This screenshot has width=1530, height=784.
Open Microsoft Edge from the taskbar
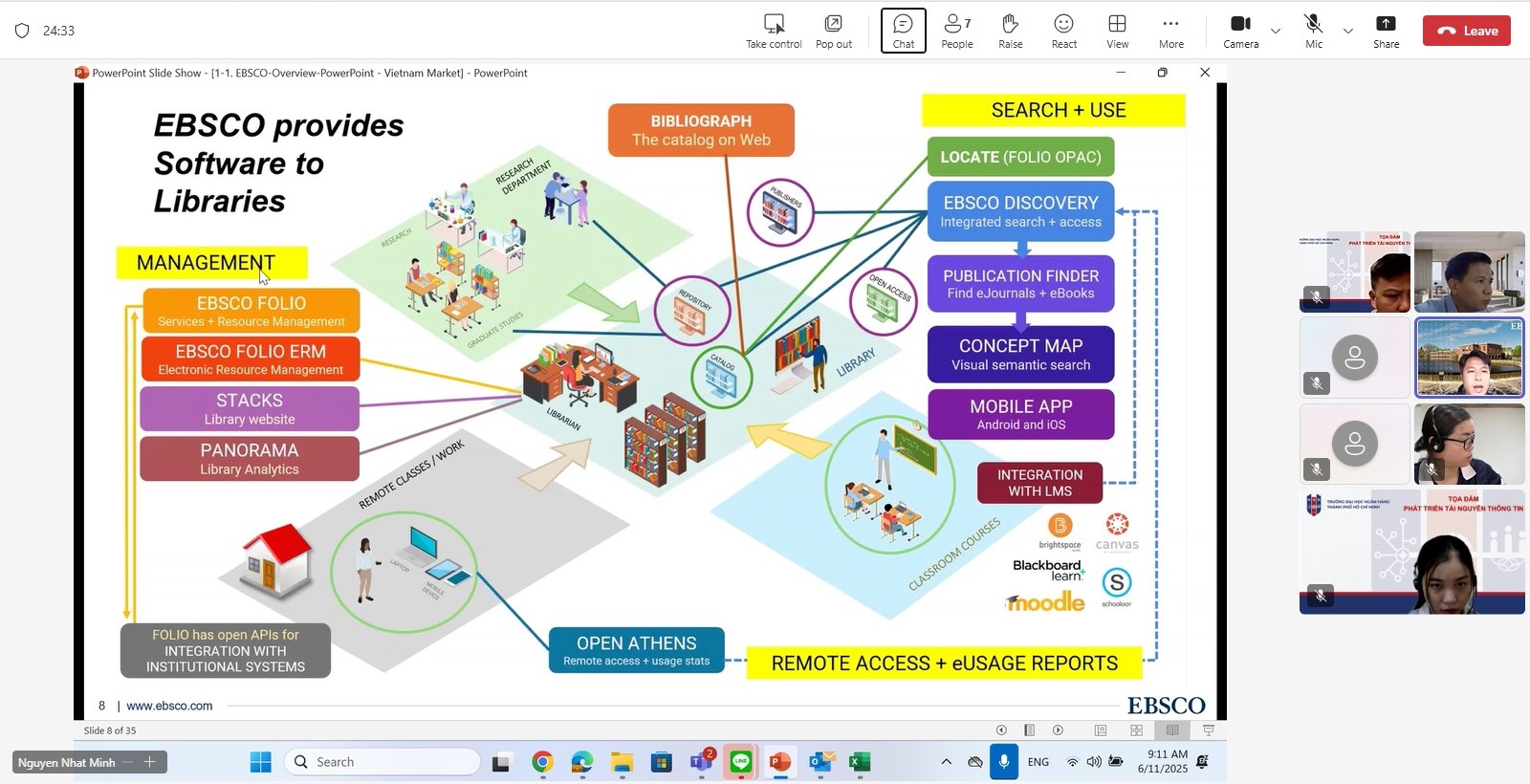pos(582,762)
